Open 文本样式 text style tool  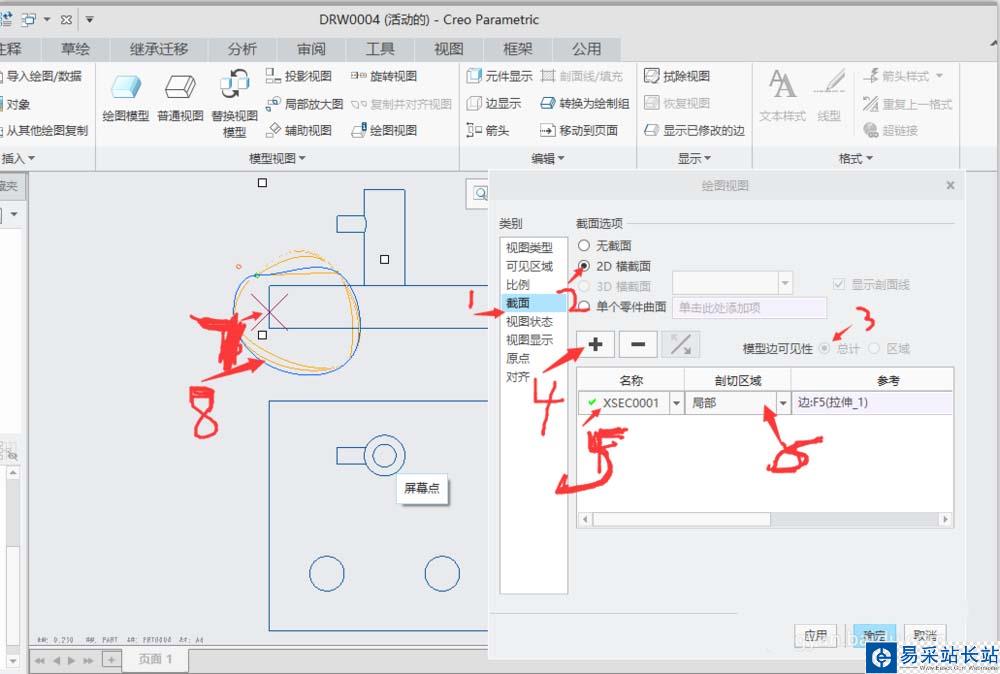pyautogui.click(x=783, y=96)
